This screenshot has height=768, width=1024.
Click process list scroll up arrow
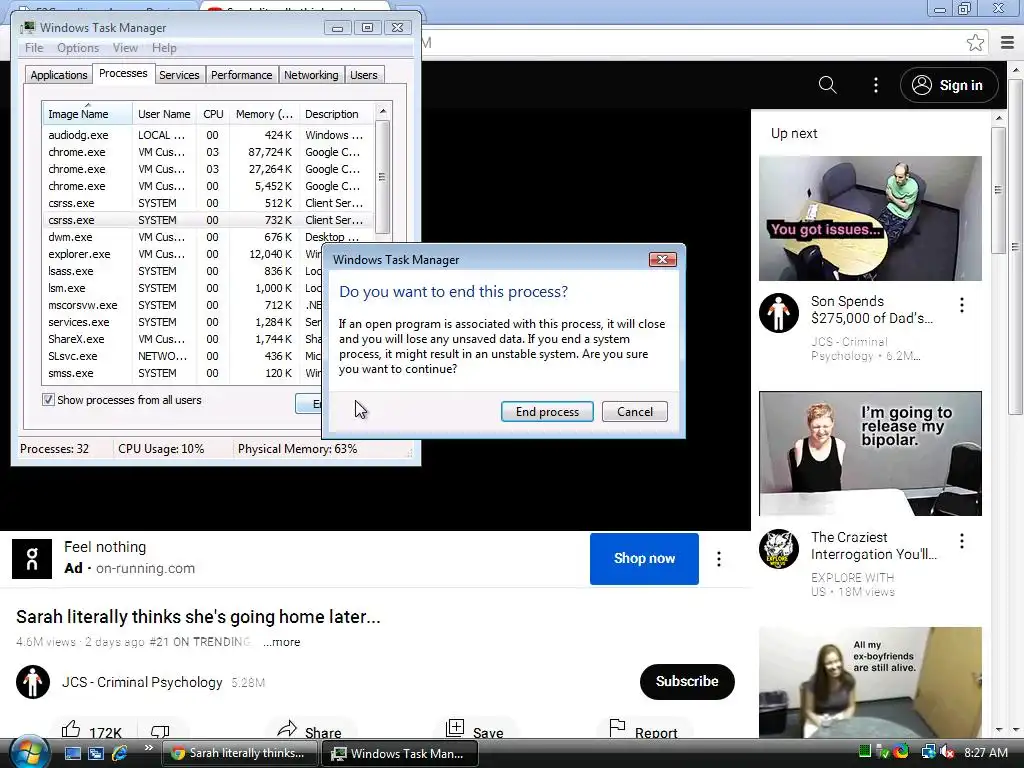tap(383, 112)
